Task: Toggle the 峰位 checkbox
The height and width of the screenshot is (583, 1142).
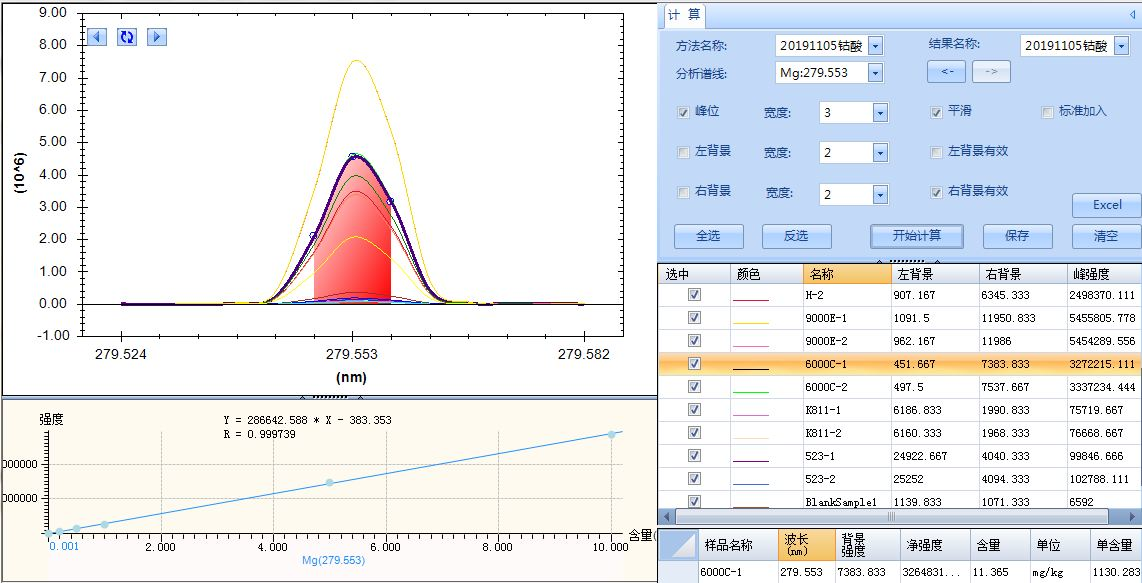Action: 684,112
